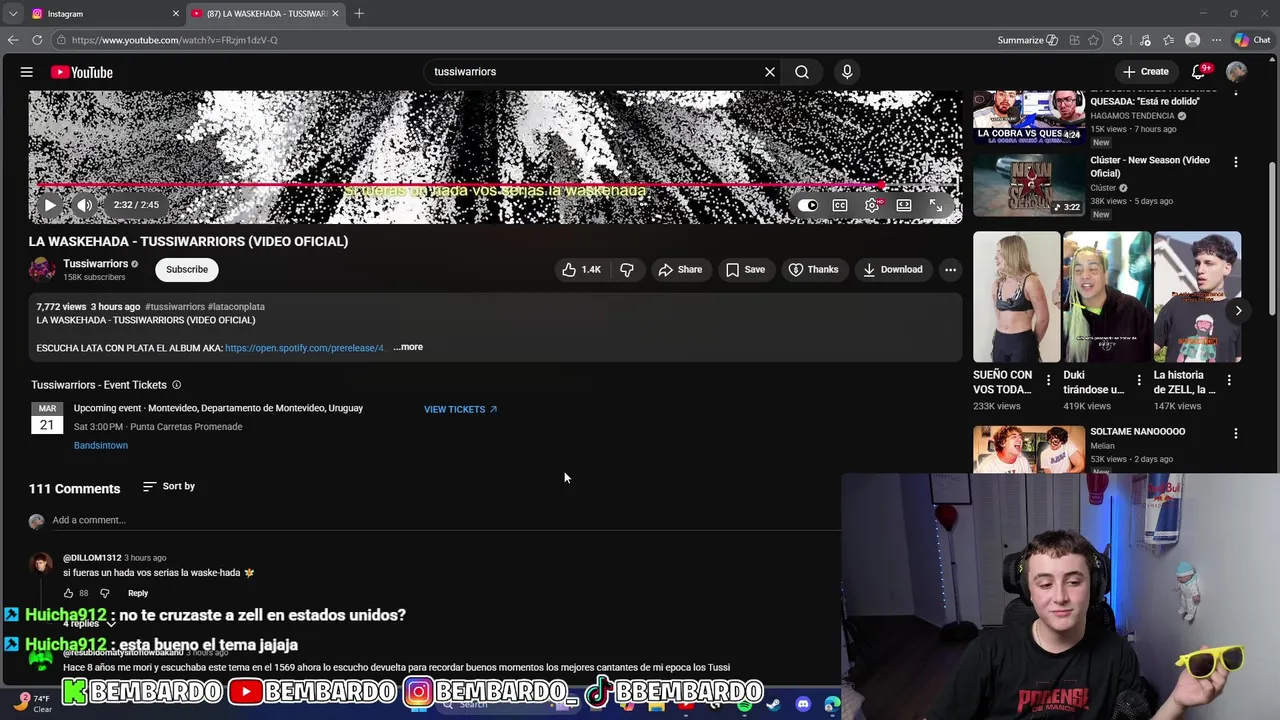
Task: Reply to @DILLOM1312 comment
Action: 138,593
